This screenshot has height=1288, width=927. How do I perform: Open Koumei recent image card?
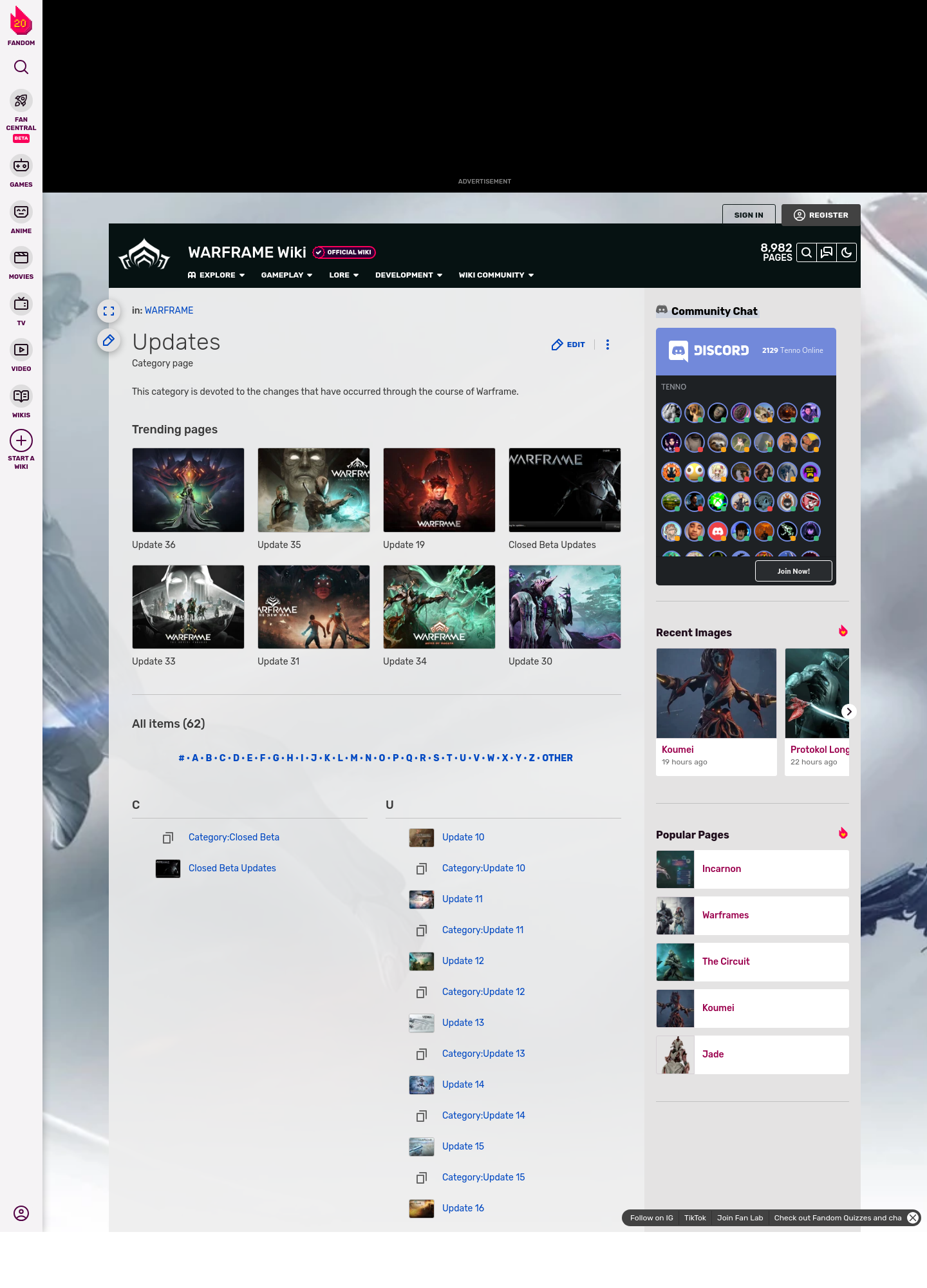[x=716, y=712]
